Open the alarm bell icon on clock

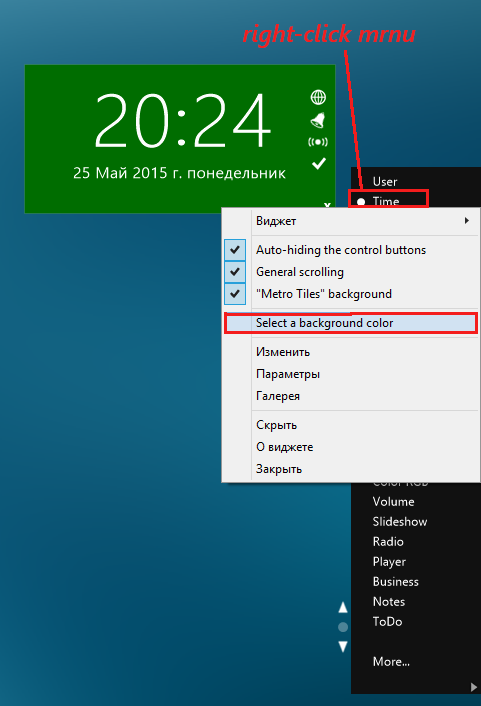[318, 120]
